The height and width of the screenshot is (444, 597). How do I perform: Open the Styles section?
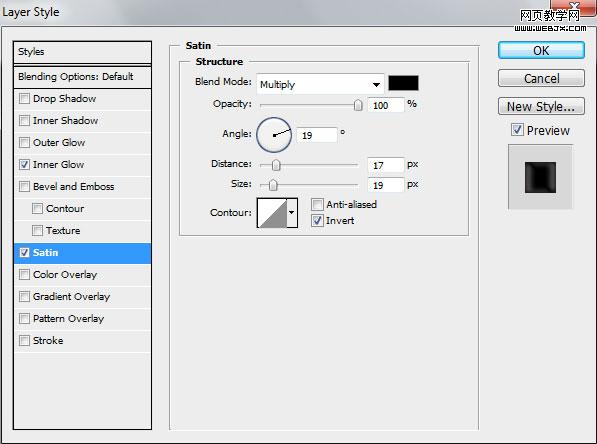[x=82, y=52]
